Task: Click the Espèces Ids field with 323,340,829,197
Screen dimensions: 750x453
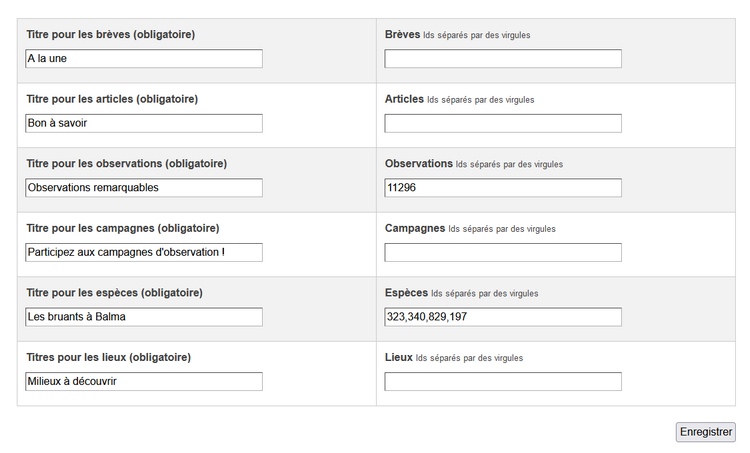Action: pos(503,317)
